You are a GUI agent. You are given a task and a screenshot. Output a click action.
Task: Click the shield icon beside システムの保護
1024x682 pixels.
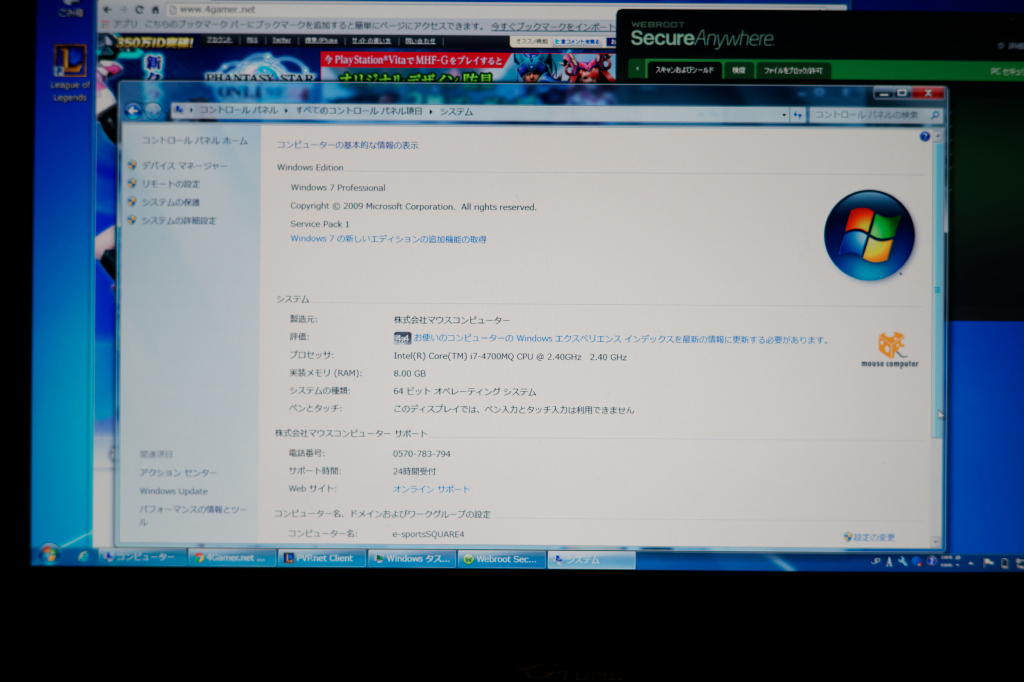[133, 202]
